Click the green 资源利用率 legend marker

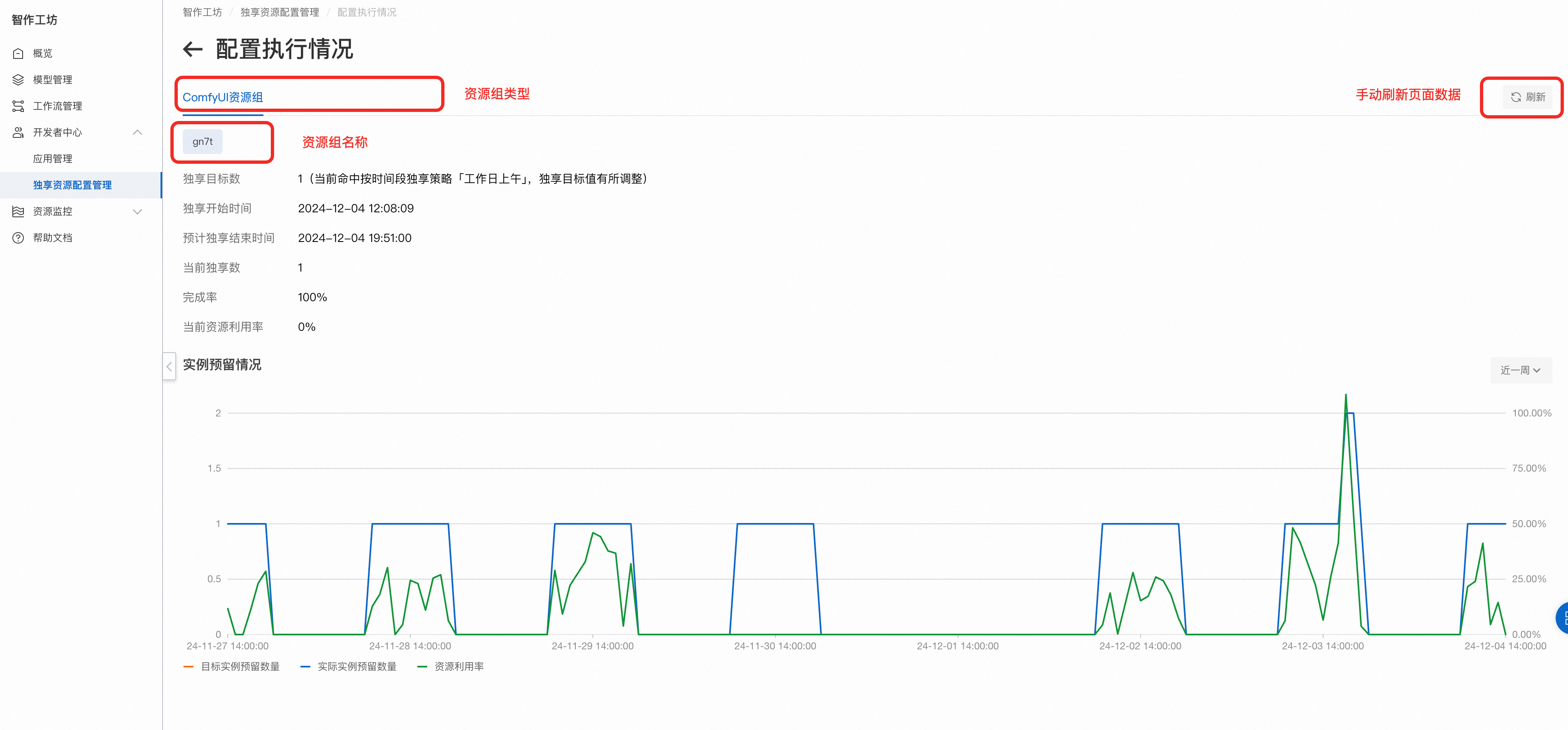(x=422, y=667)
